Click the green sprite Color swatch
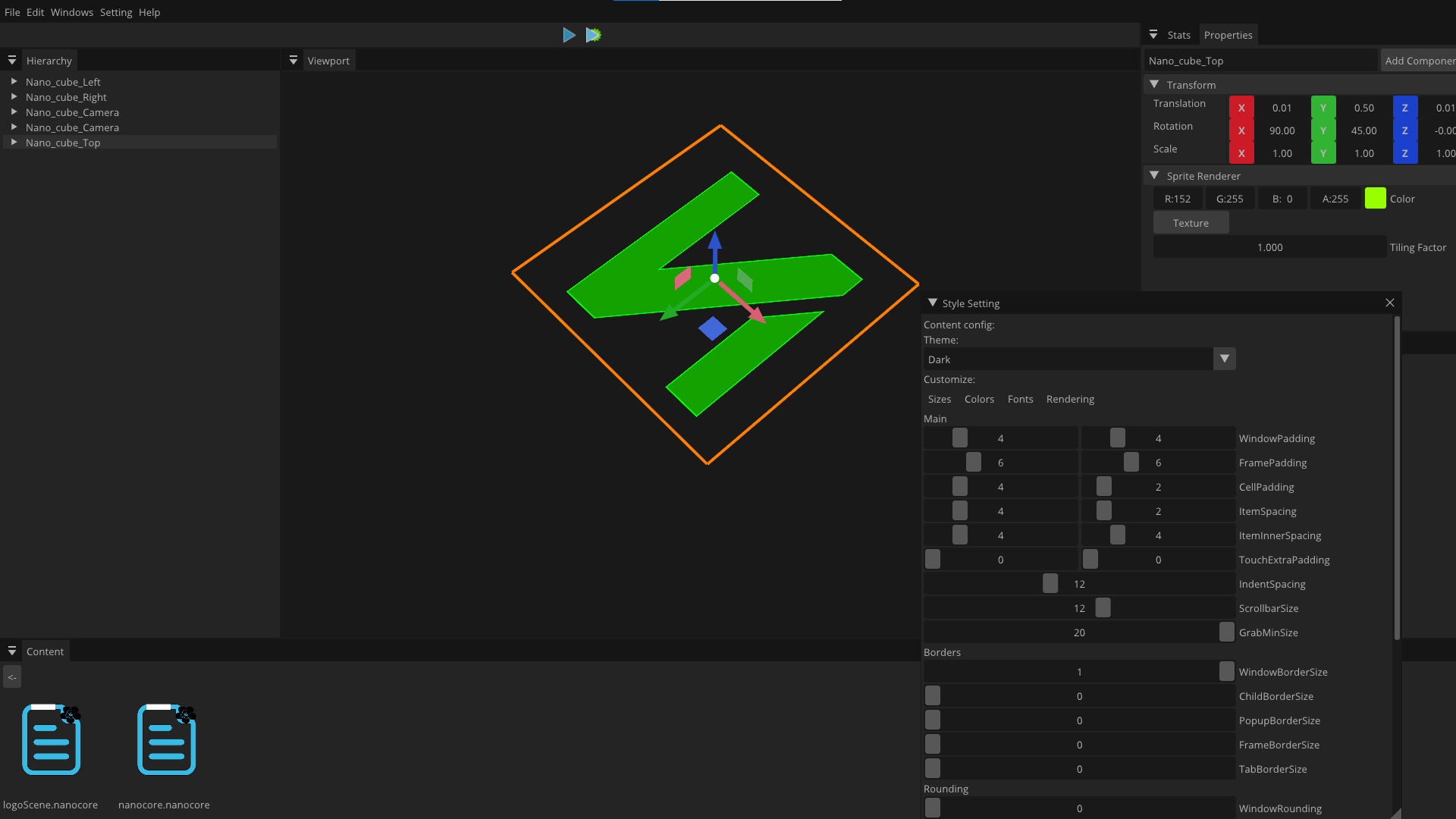The height and width of the screenshot is (819, 1456). [1375, 199]
